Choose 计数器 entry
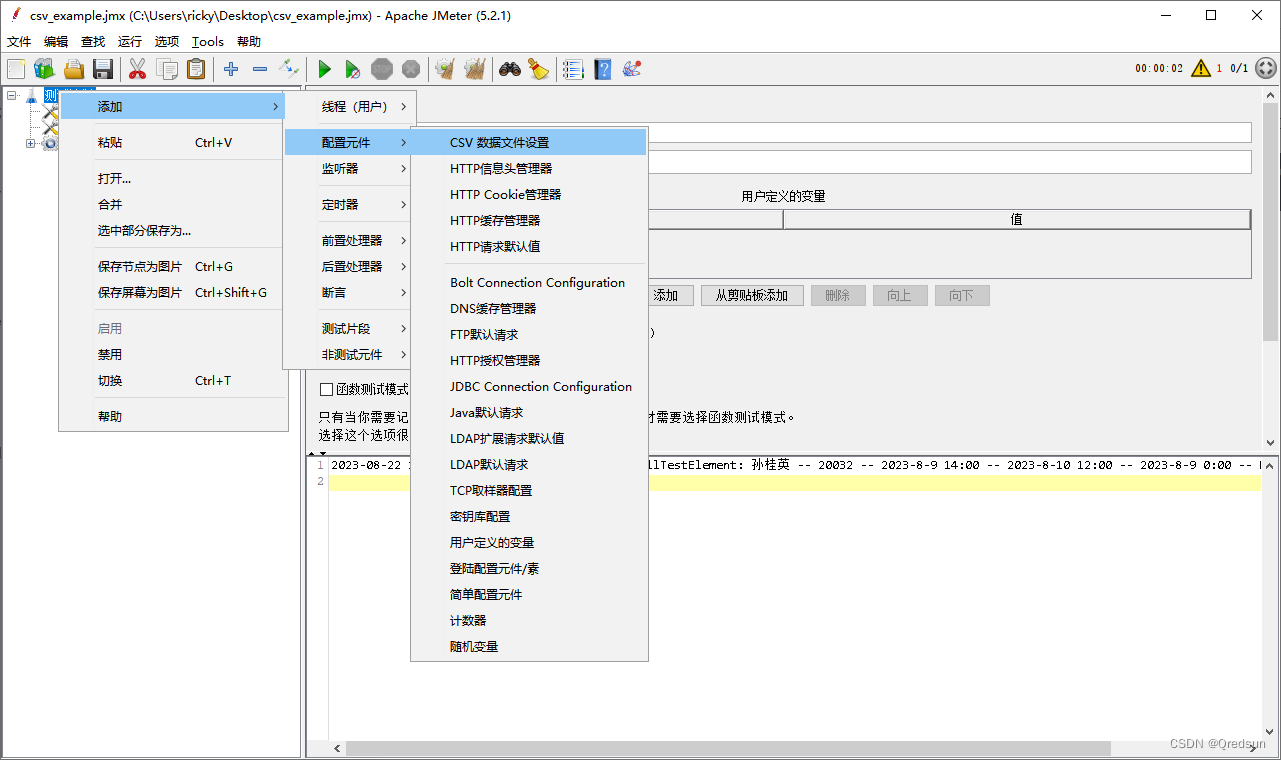1281x760 pixels. [529, 621]
